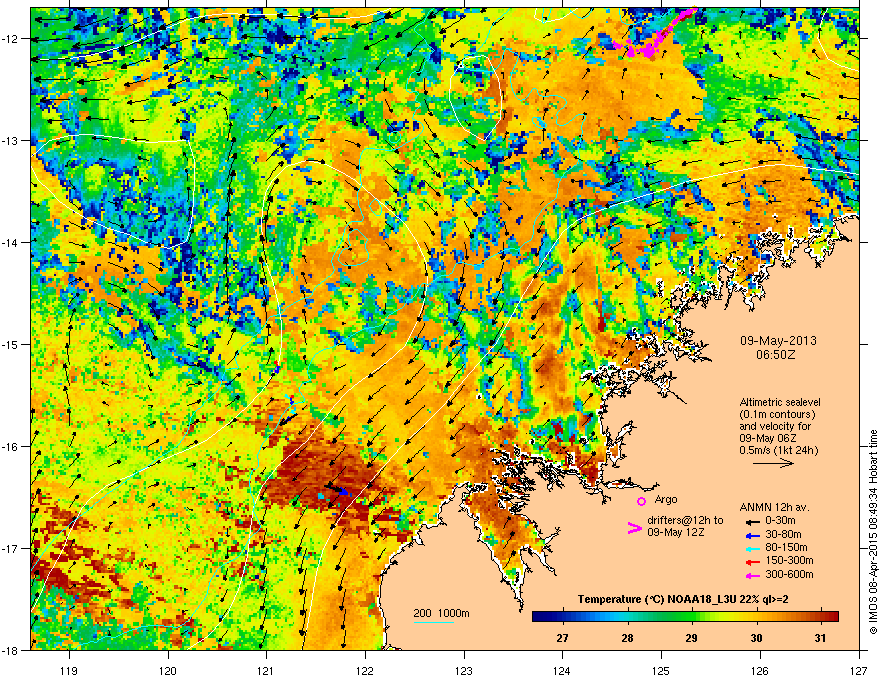Click the '300-600m' depth label
This screenshot has width=880, height=680.
pyautogui.click(x=789, y=574)
